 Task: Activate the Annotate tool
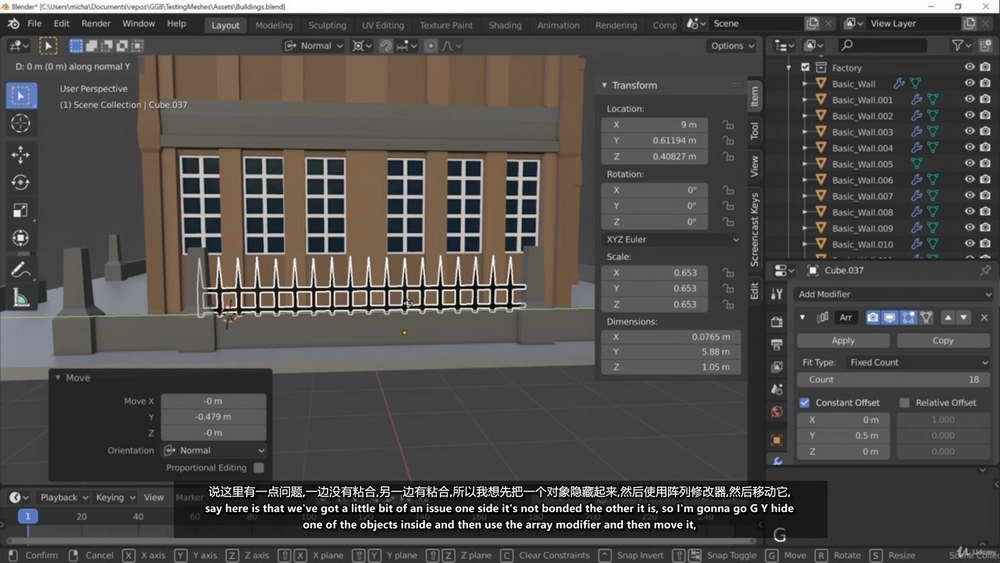click(x=20, y=270)
